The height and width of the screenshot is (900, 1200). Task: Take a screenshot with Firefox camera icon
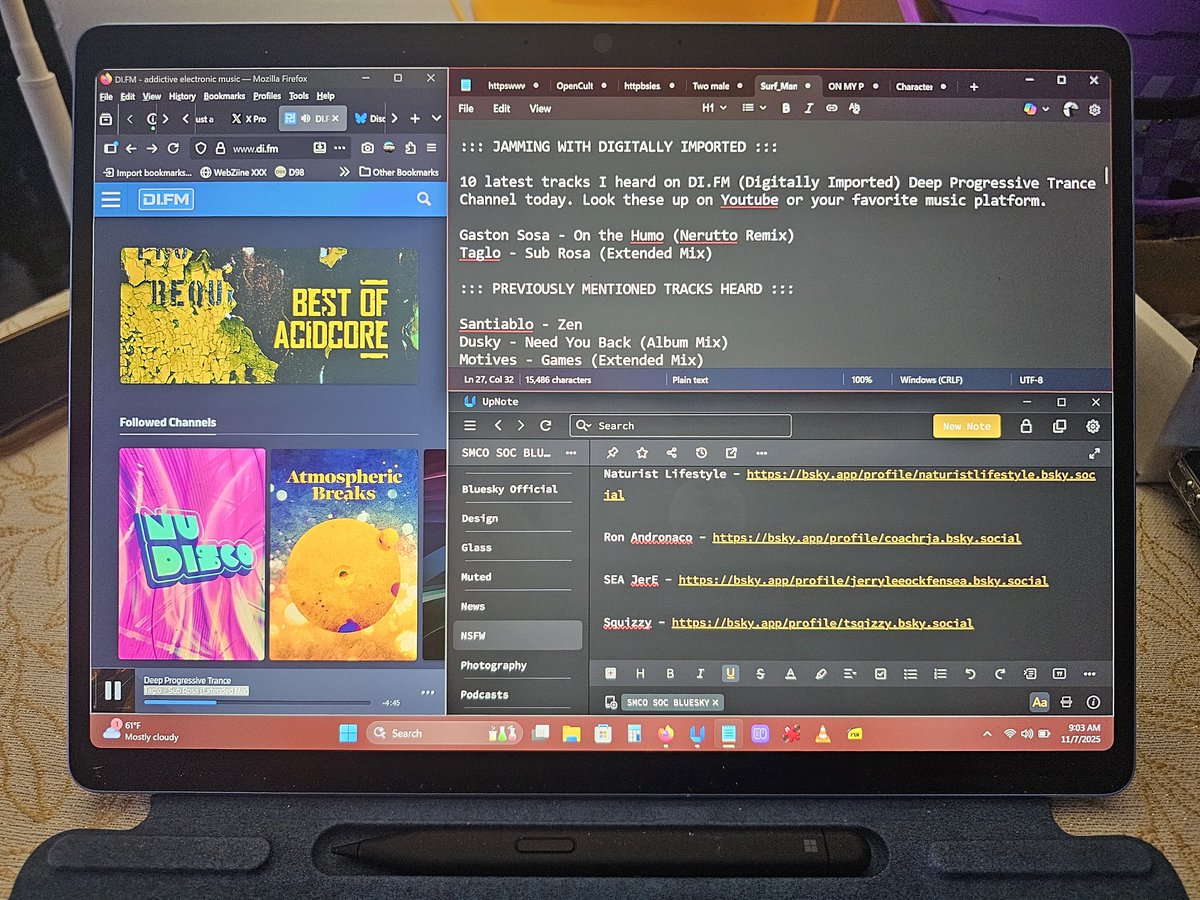coord(368,148)
